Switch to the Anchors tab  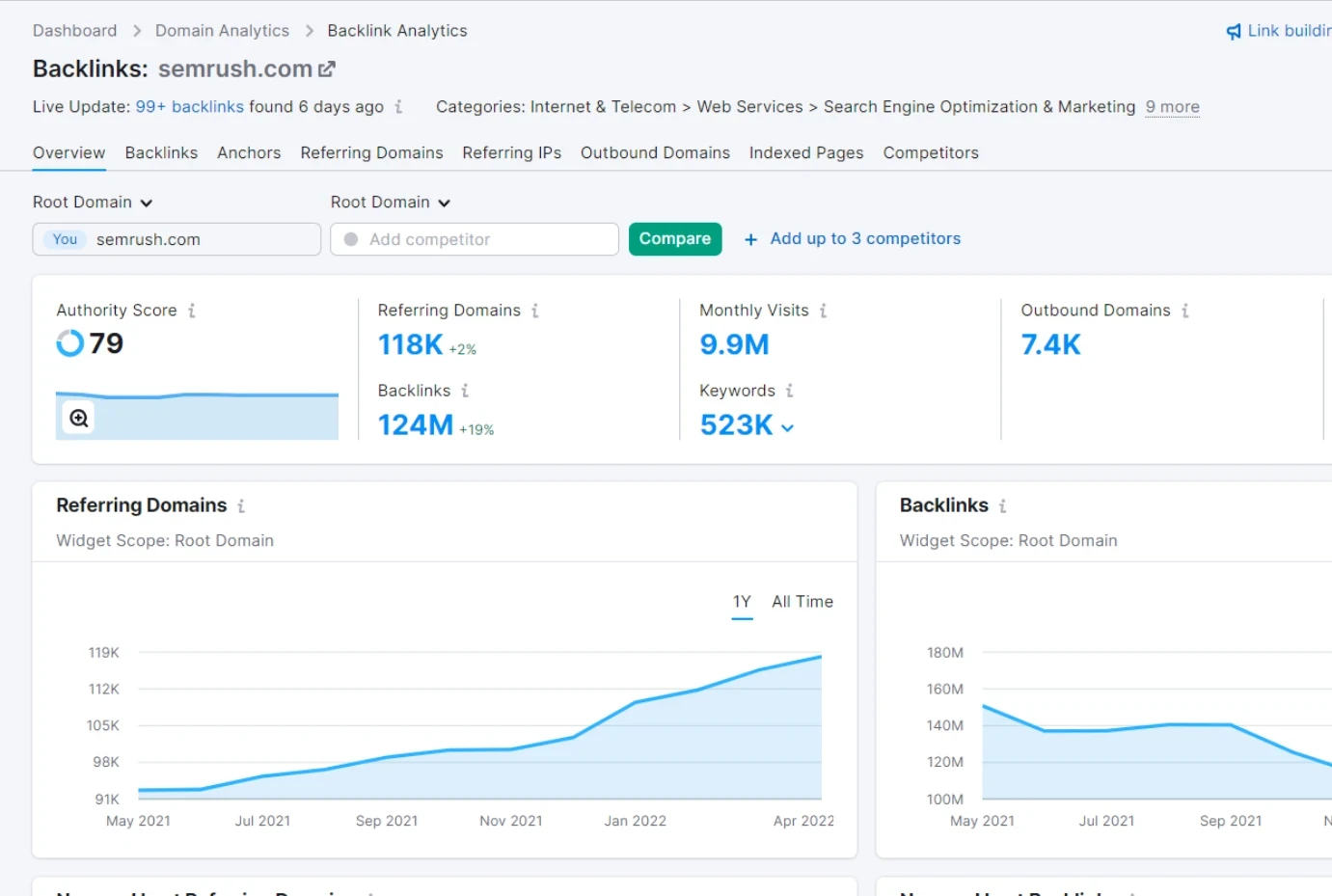249,152
